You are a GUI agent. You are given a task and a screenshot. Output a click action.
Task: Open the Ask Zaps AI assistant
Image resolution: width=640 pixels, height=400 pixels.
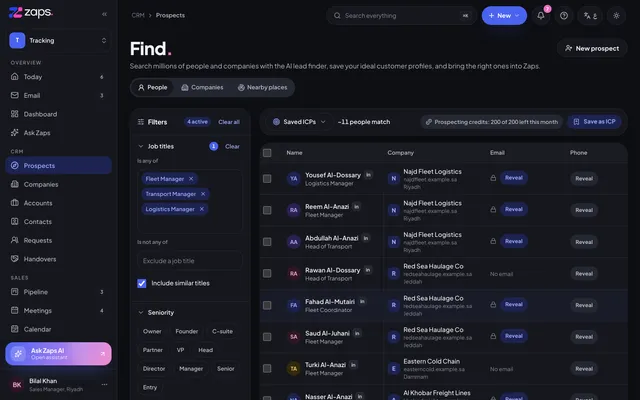(x=58, y=353)
